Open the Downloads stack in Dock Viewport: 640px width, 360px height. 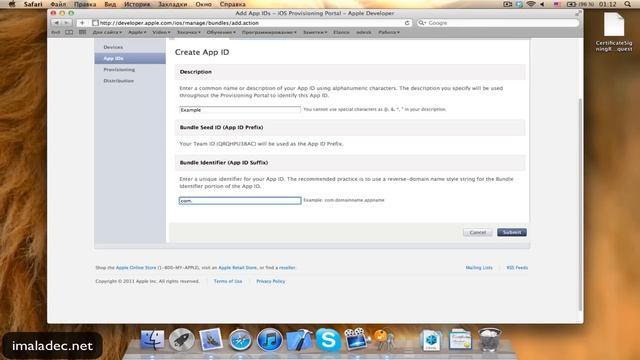(x=460, y=340)
